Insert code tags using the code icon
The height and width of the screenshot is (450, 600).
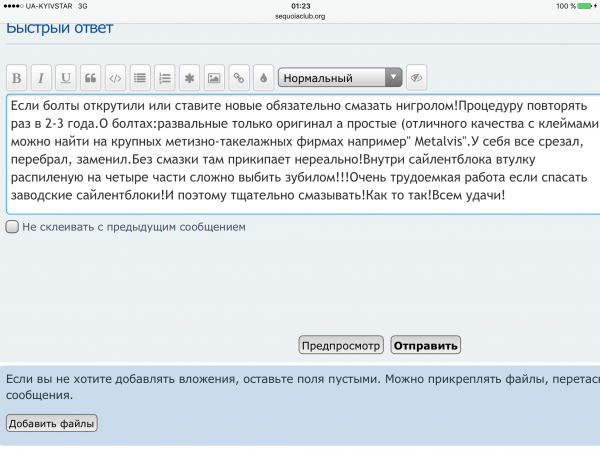116,77
